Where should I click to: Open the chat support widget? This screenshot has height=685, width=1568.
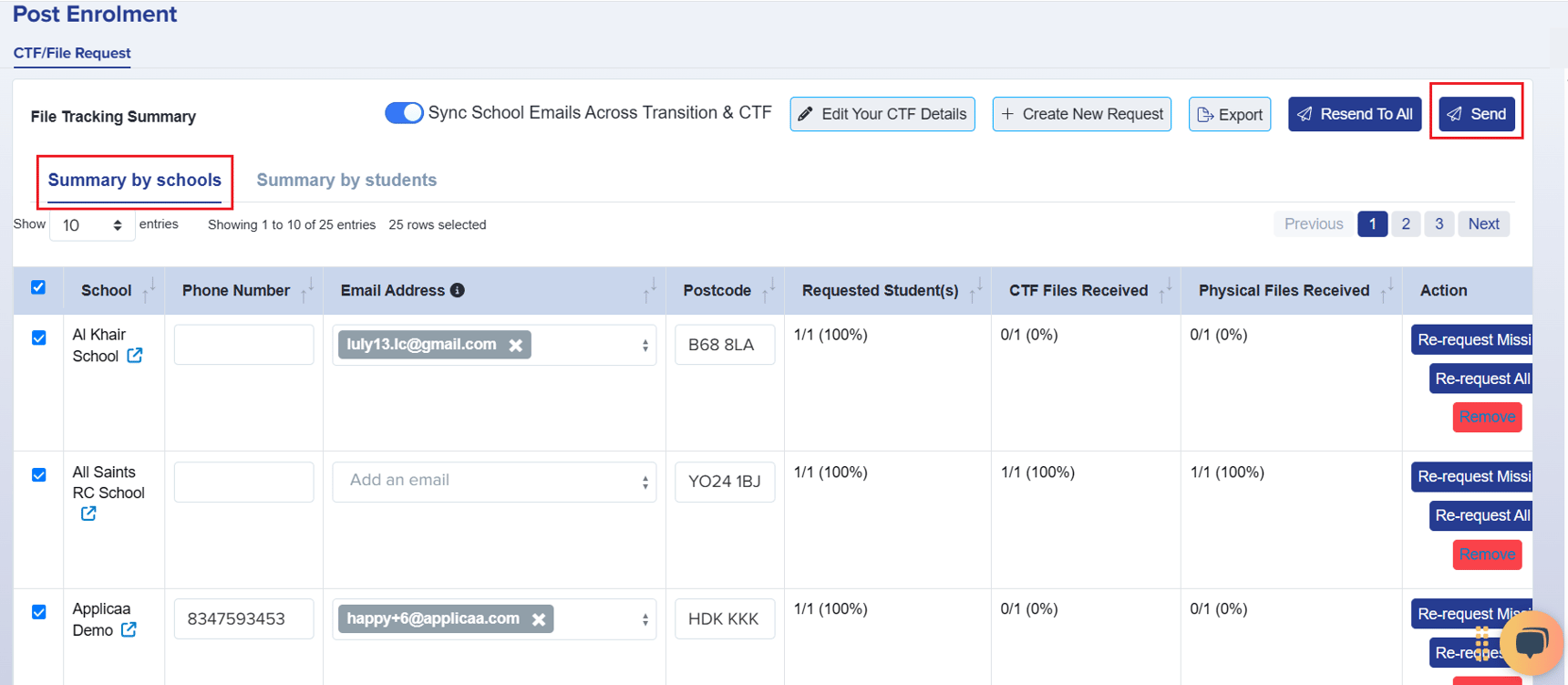[1531, 643]
